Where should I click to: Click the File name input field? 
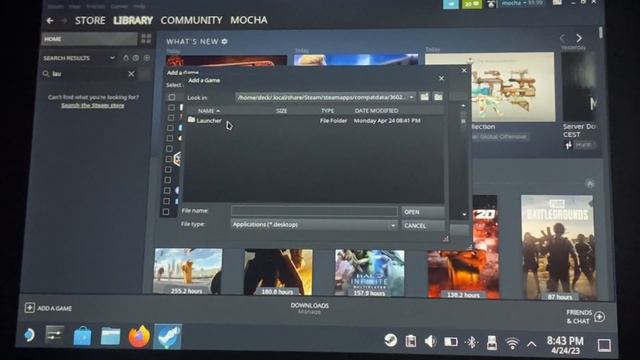[314, 211]
